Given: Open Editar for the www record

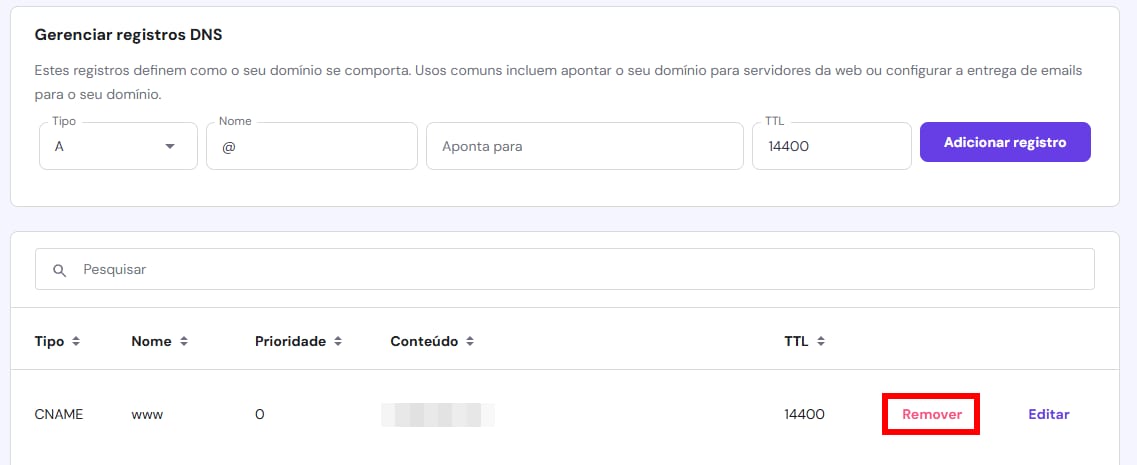Looking at the screenshot, I should point(1048,414).
